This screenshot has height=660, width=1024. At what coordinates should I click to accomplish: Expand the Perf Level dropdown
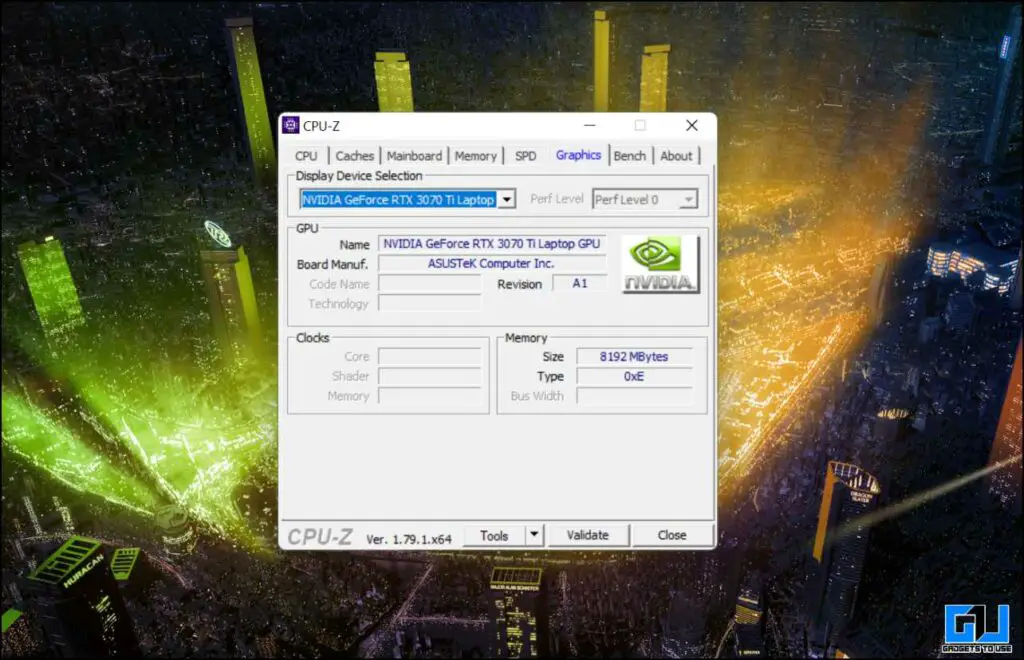point(688,199)
